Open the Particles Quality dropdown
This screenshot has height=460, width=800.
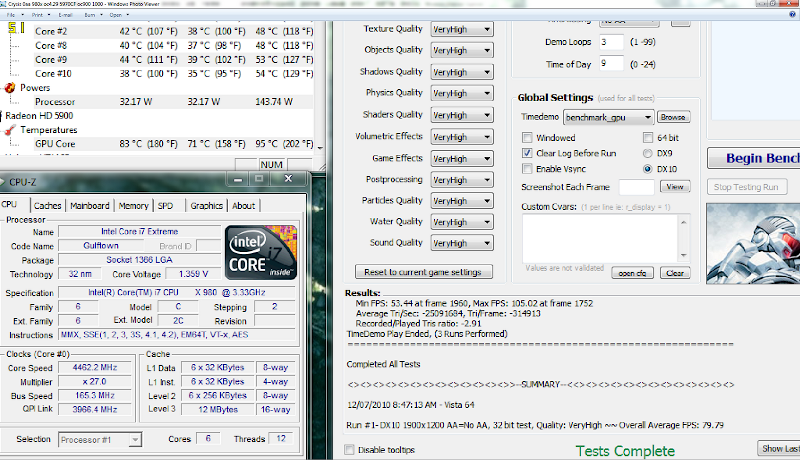point(462,201)
